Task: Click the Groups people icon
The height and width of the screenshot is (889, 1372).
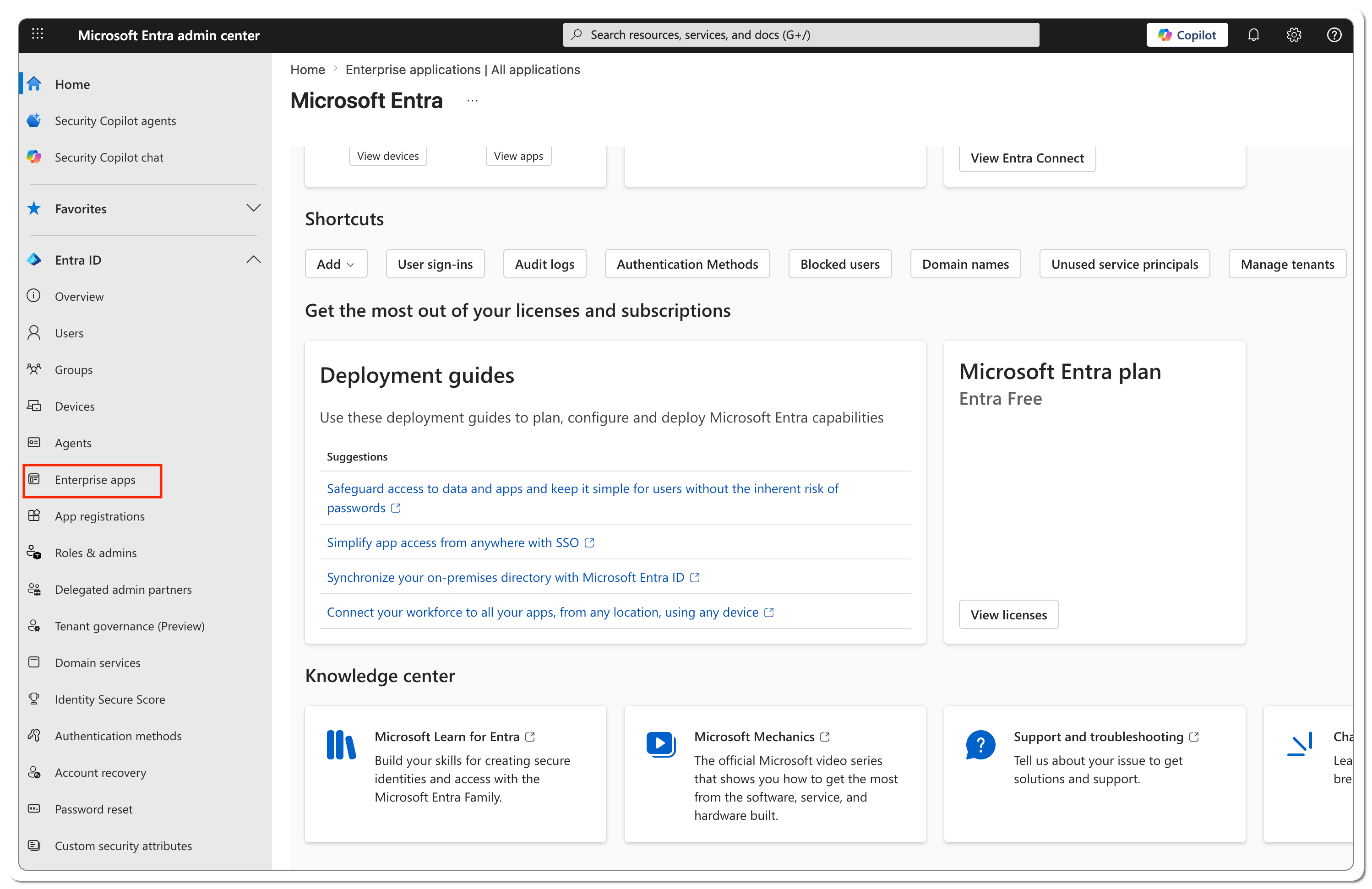Action: point(34,369)
